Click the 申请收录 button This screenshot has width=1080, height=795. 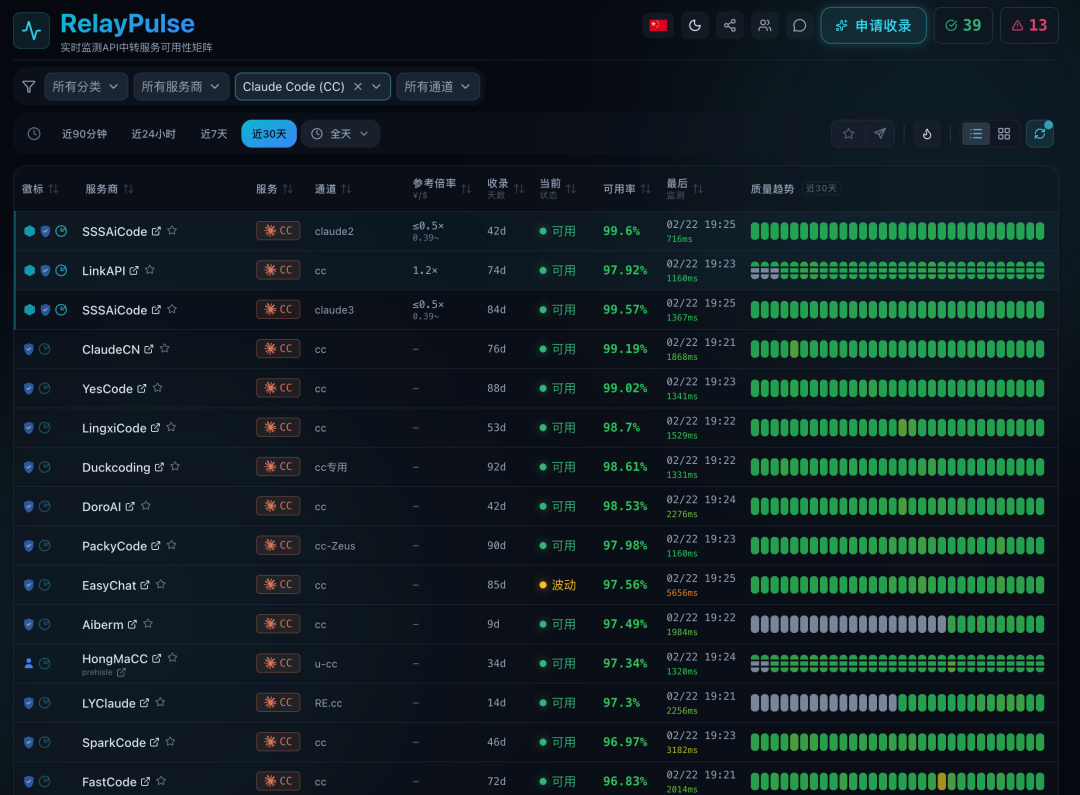(874, 26)
